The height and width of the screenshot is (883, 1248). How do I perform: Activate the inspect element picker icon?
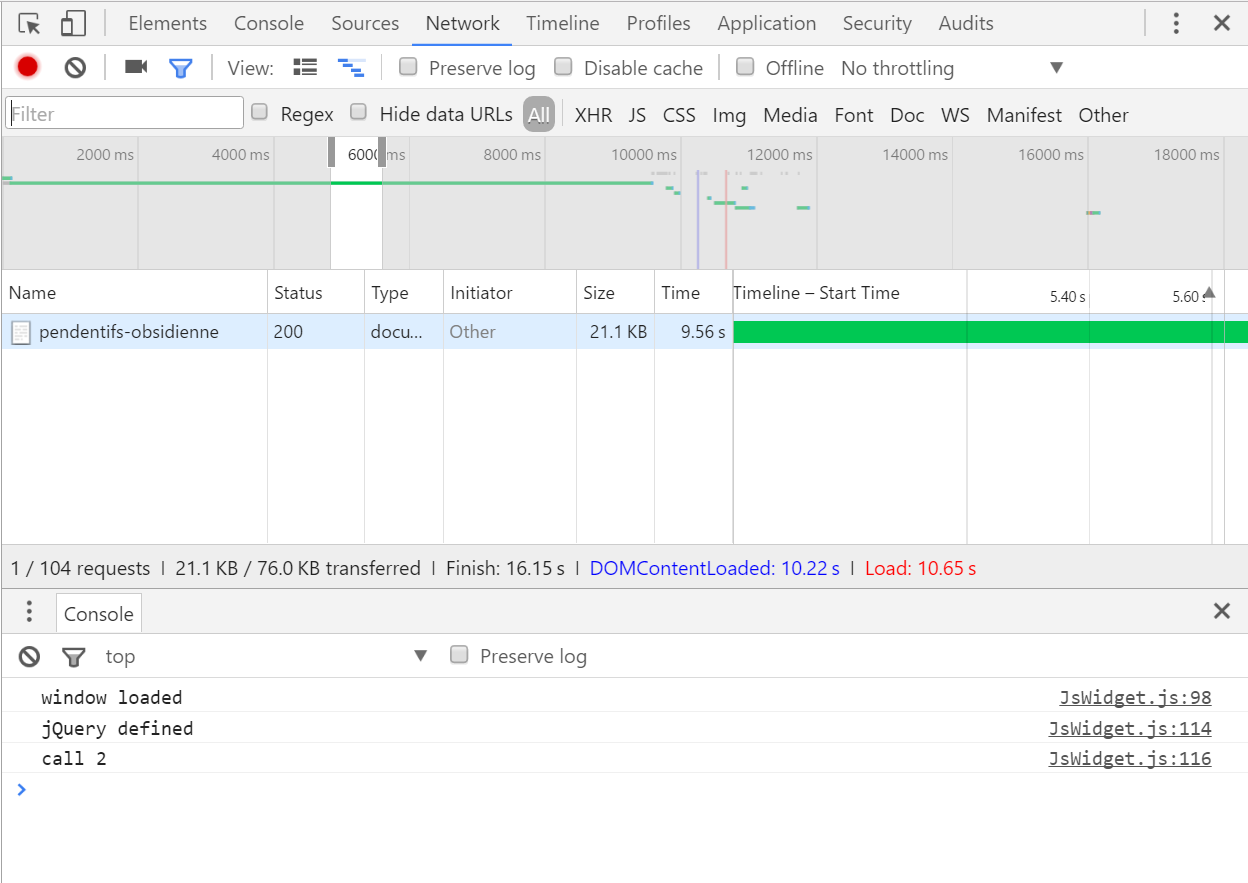coord(29,23)
